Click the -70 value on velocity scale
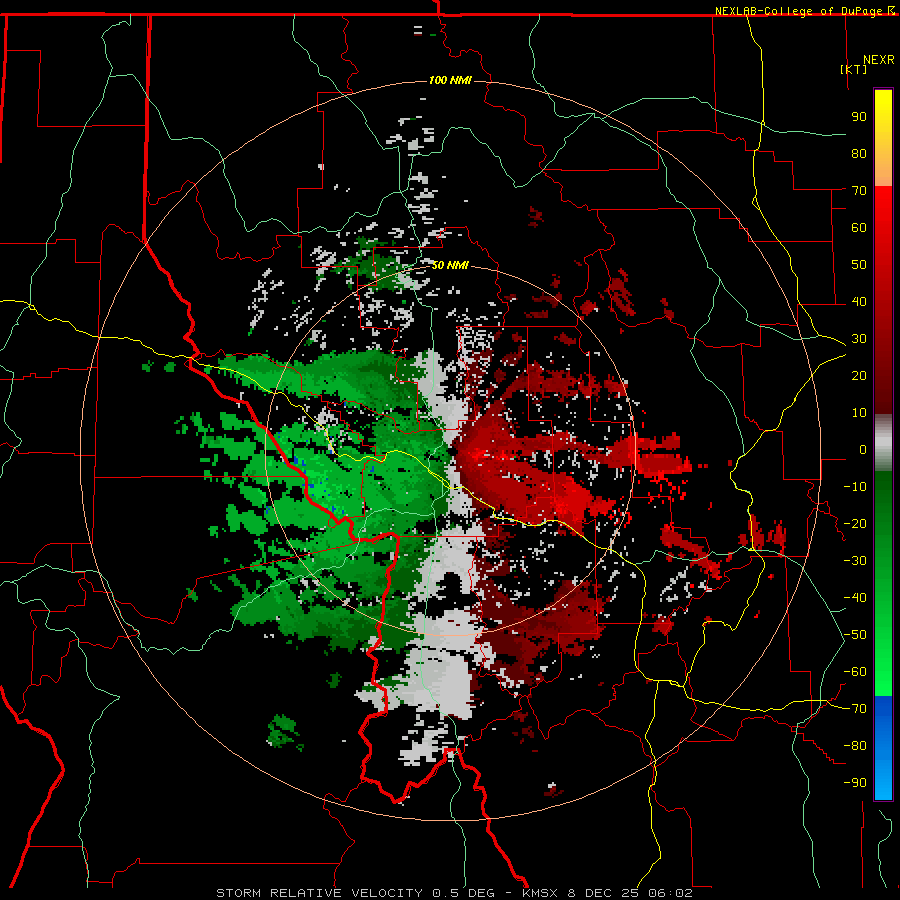 [855, 709]
